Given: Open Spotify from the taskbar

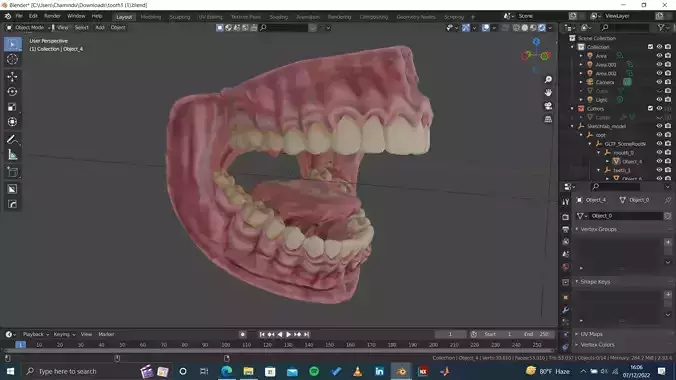Looking at the screenshot, I should coord(314,371).
